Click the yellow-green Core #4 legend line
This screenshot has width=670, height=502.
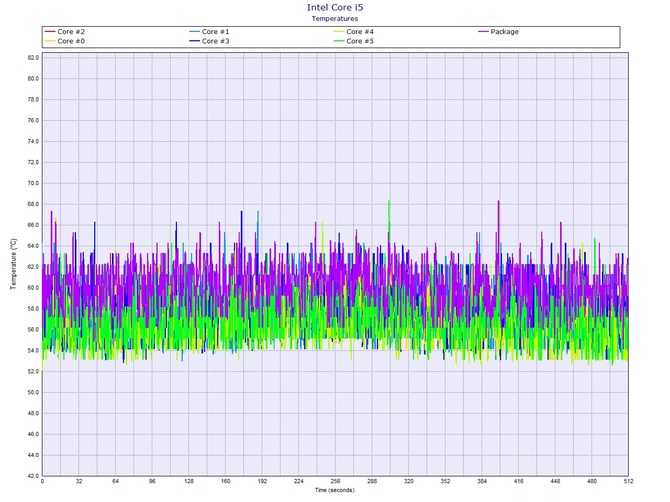coord(339,32)
